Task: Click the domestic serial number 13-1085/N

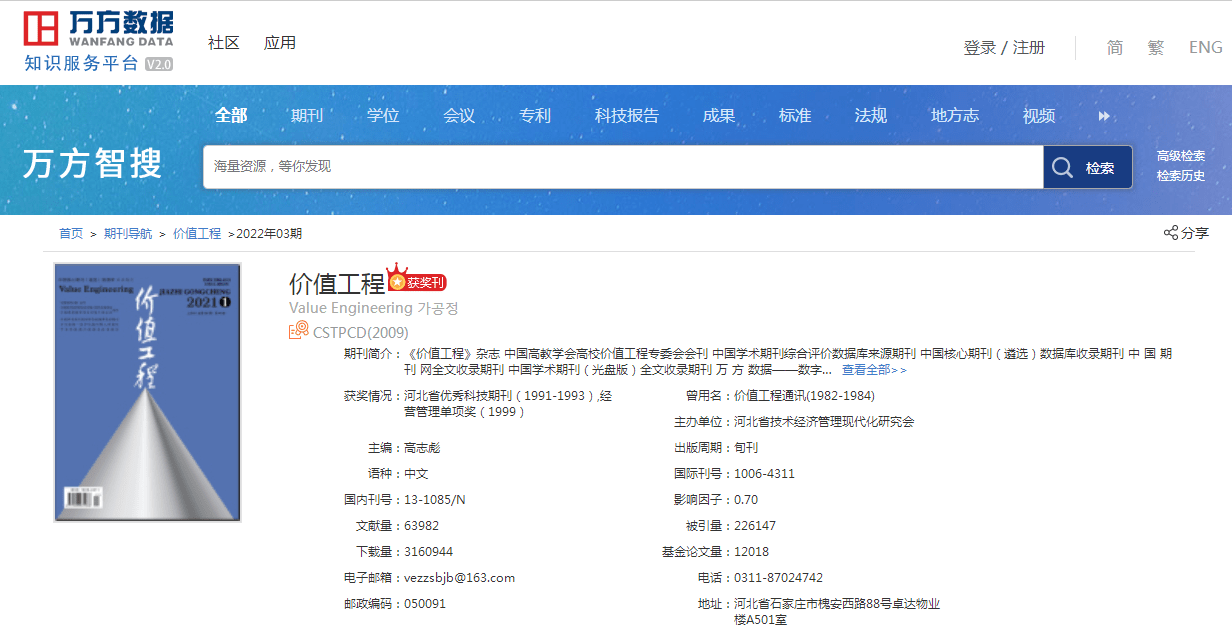Action: click(x=434, y=500)
